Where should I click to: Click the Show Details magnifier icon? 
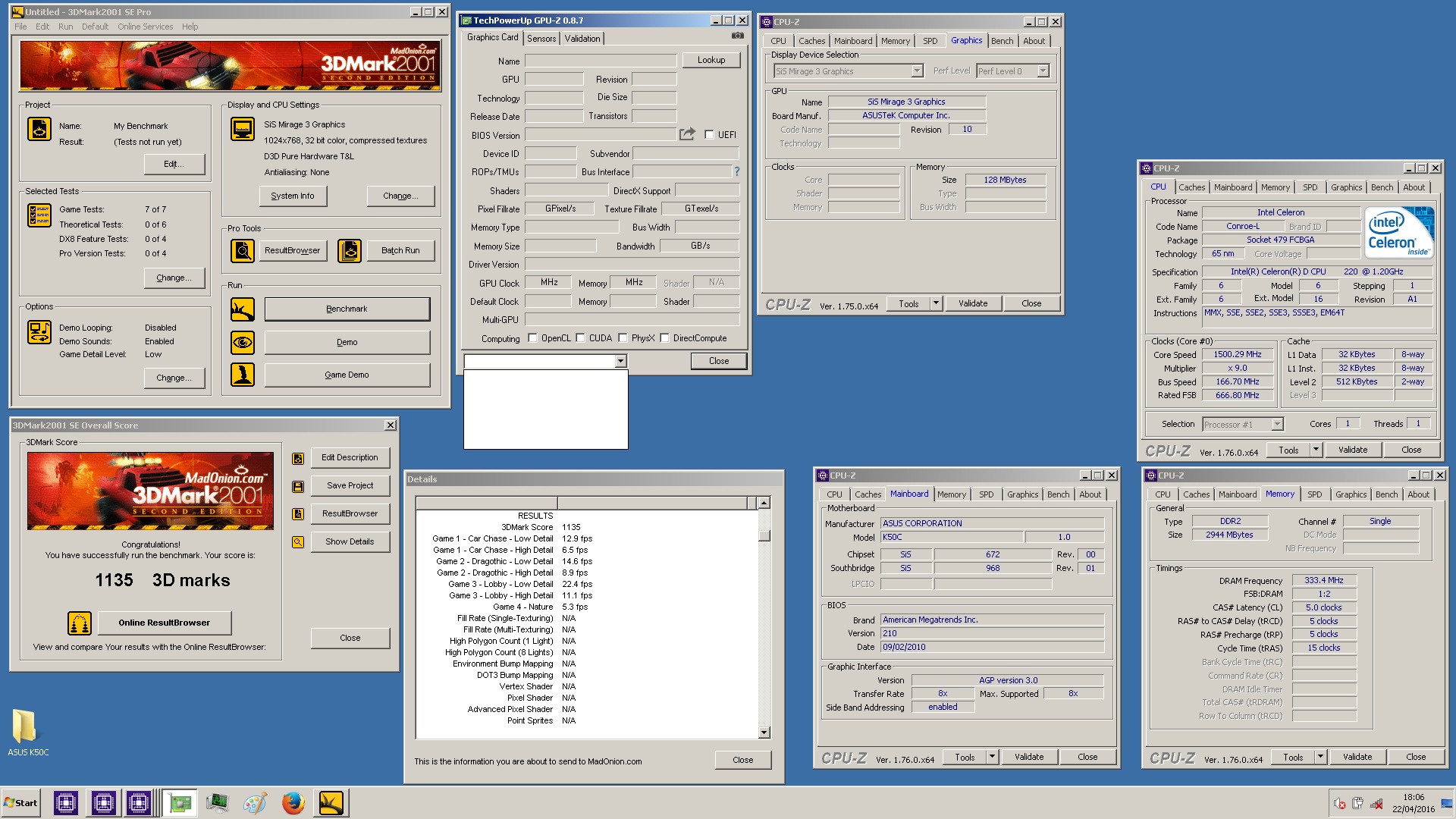tap(298, 542)
